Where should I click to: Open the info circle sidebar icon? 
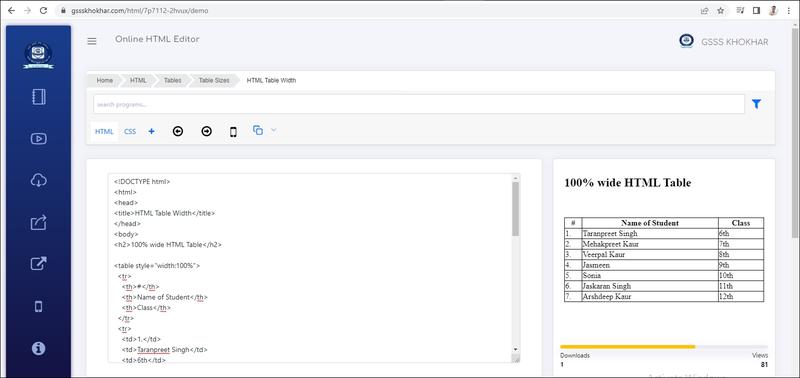pyautogui.click(x=38, y=348)
